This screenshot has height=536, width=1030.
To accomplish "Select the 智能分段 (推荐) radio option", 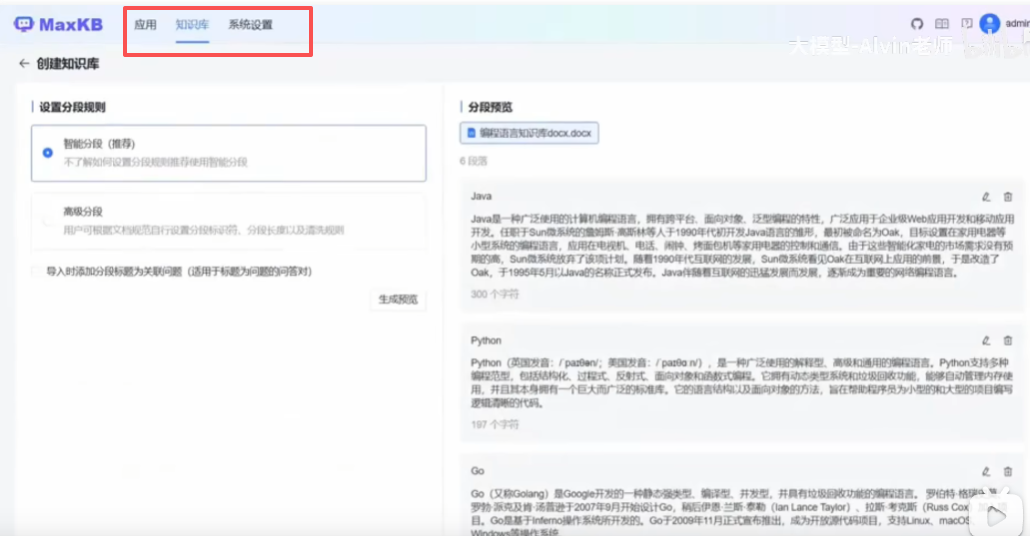I will (x=47, y=152).
